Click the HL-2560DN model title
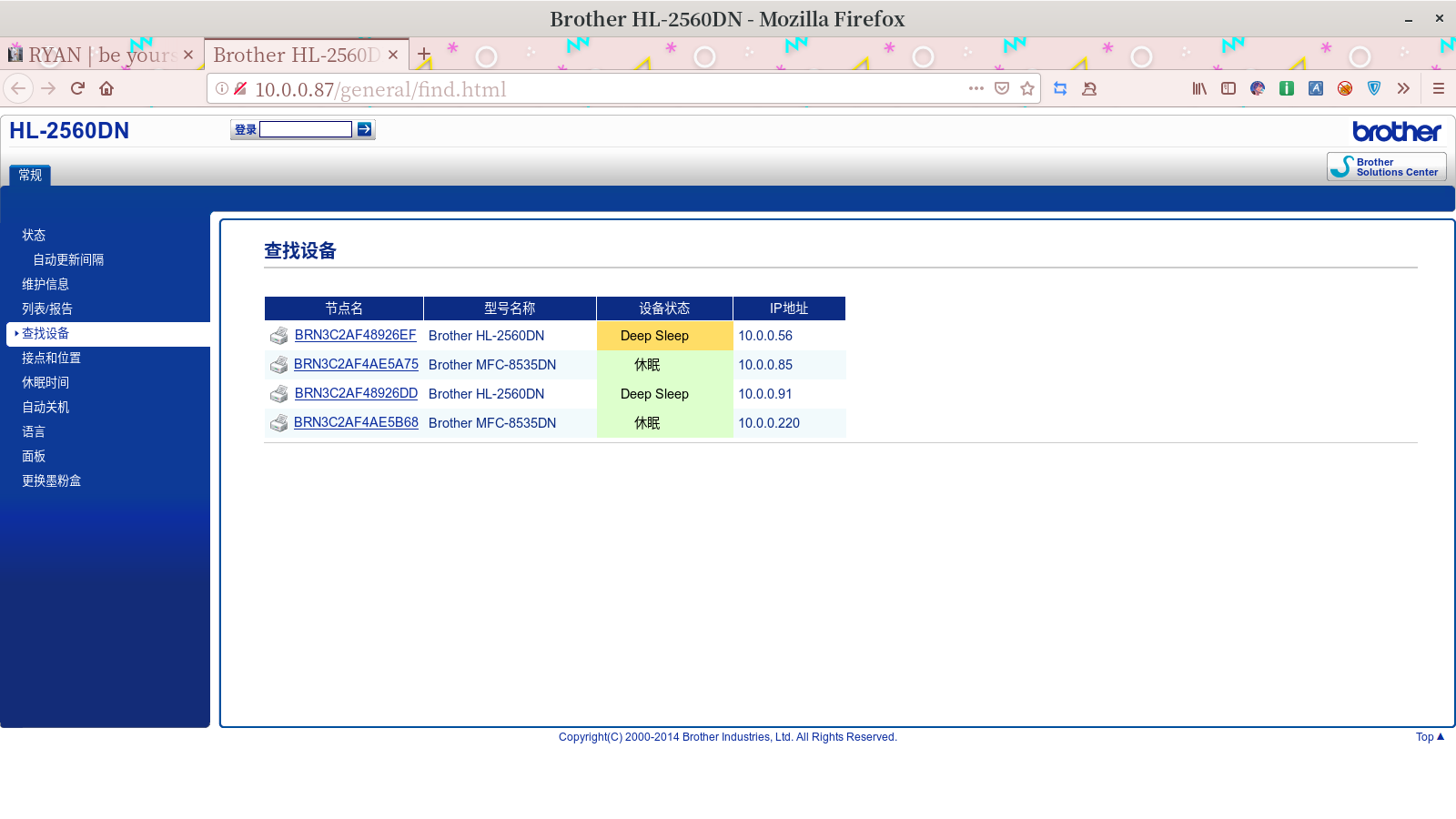The width and height of the screenshot is (1456, 819). (x=69, y=130)
